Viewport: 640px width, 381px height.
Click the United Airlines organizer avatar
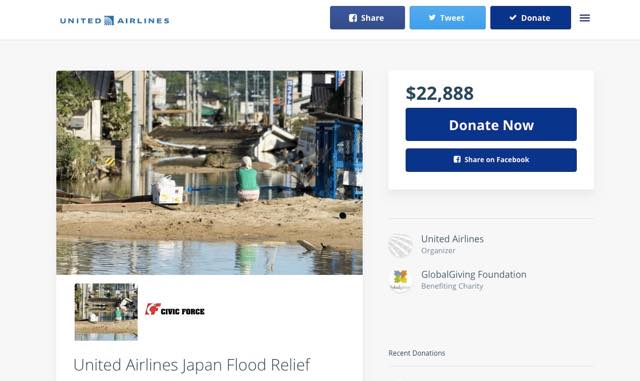coord(400,245)
